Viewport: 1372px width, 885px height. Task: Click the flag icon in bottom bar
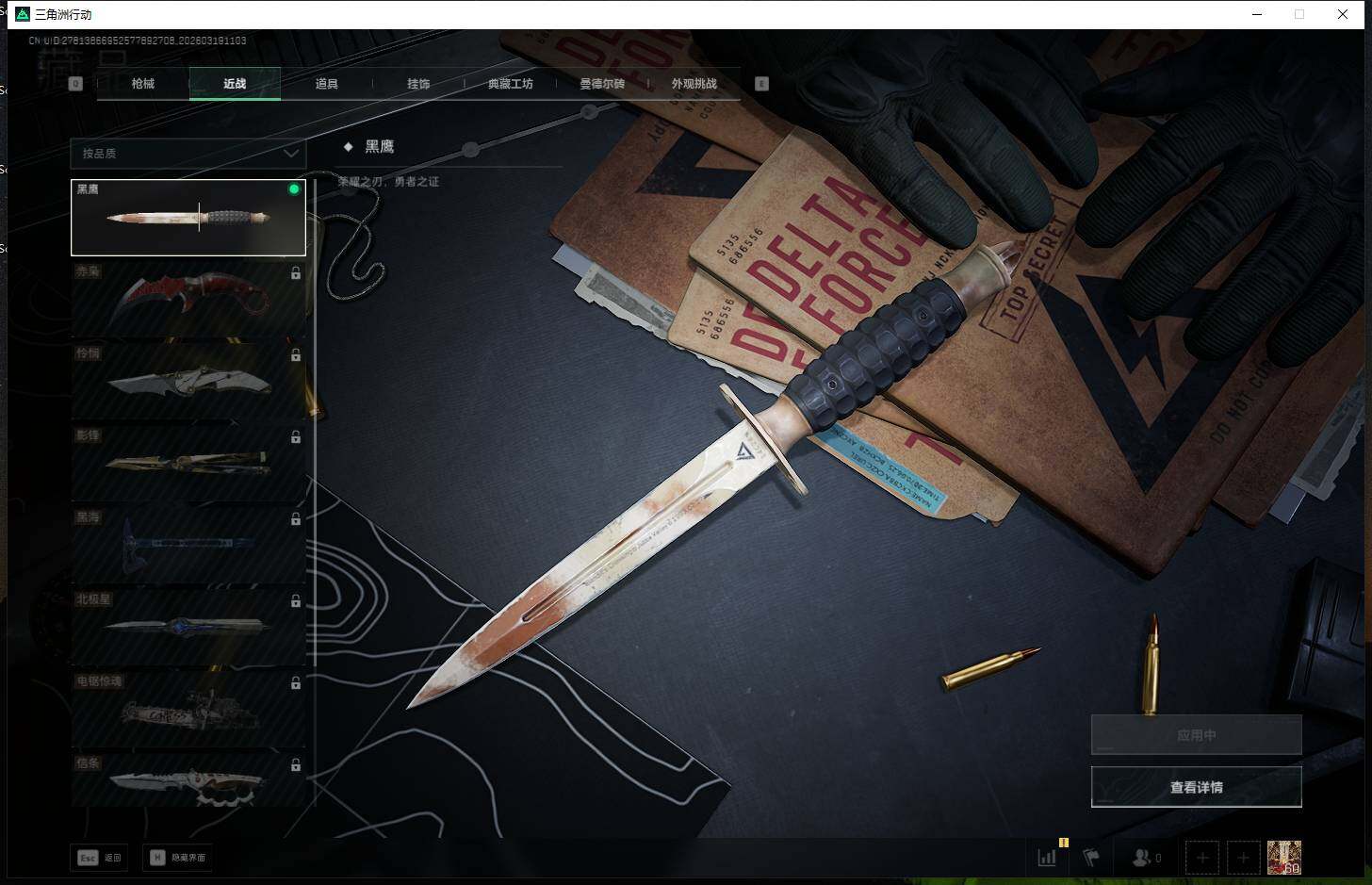(1091, 858)
